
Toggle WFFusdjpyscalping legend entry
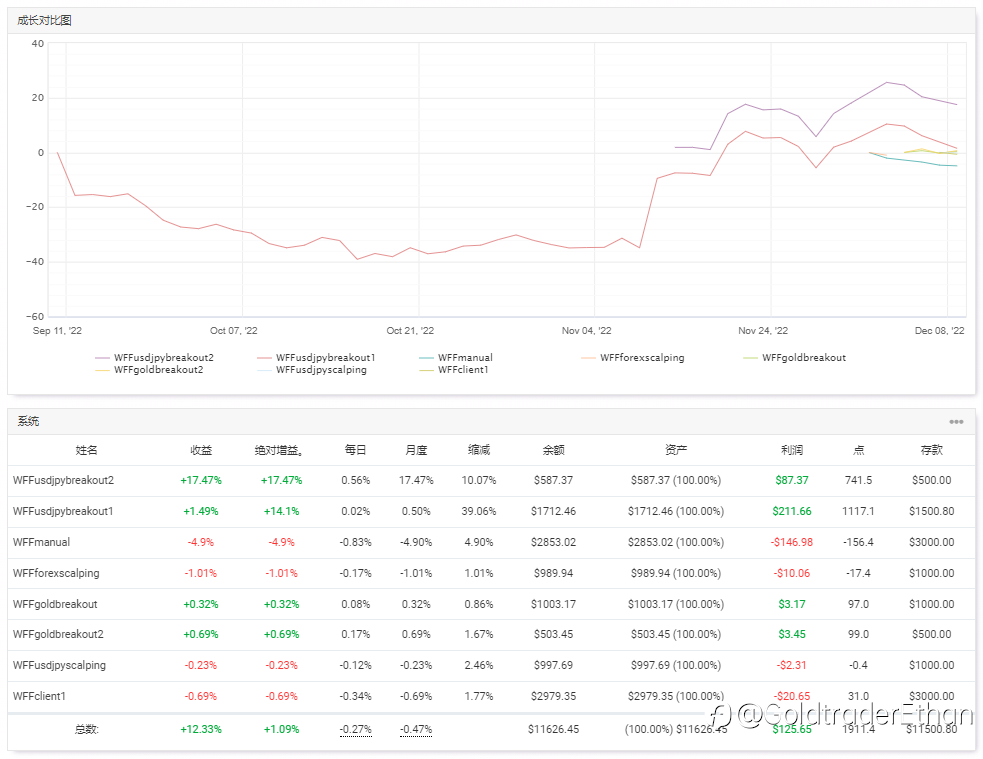tap(312, 370)
